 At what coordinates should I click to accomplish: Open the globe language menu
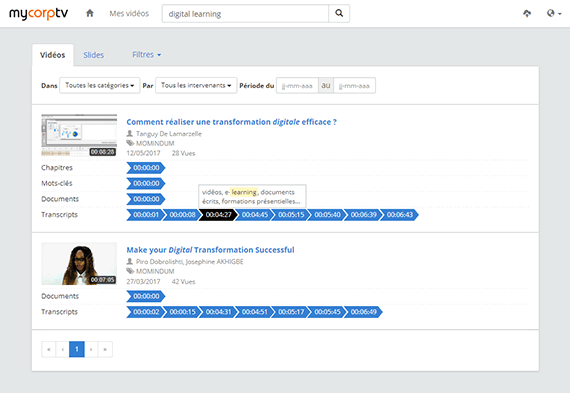coord(554,13)
